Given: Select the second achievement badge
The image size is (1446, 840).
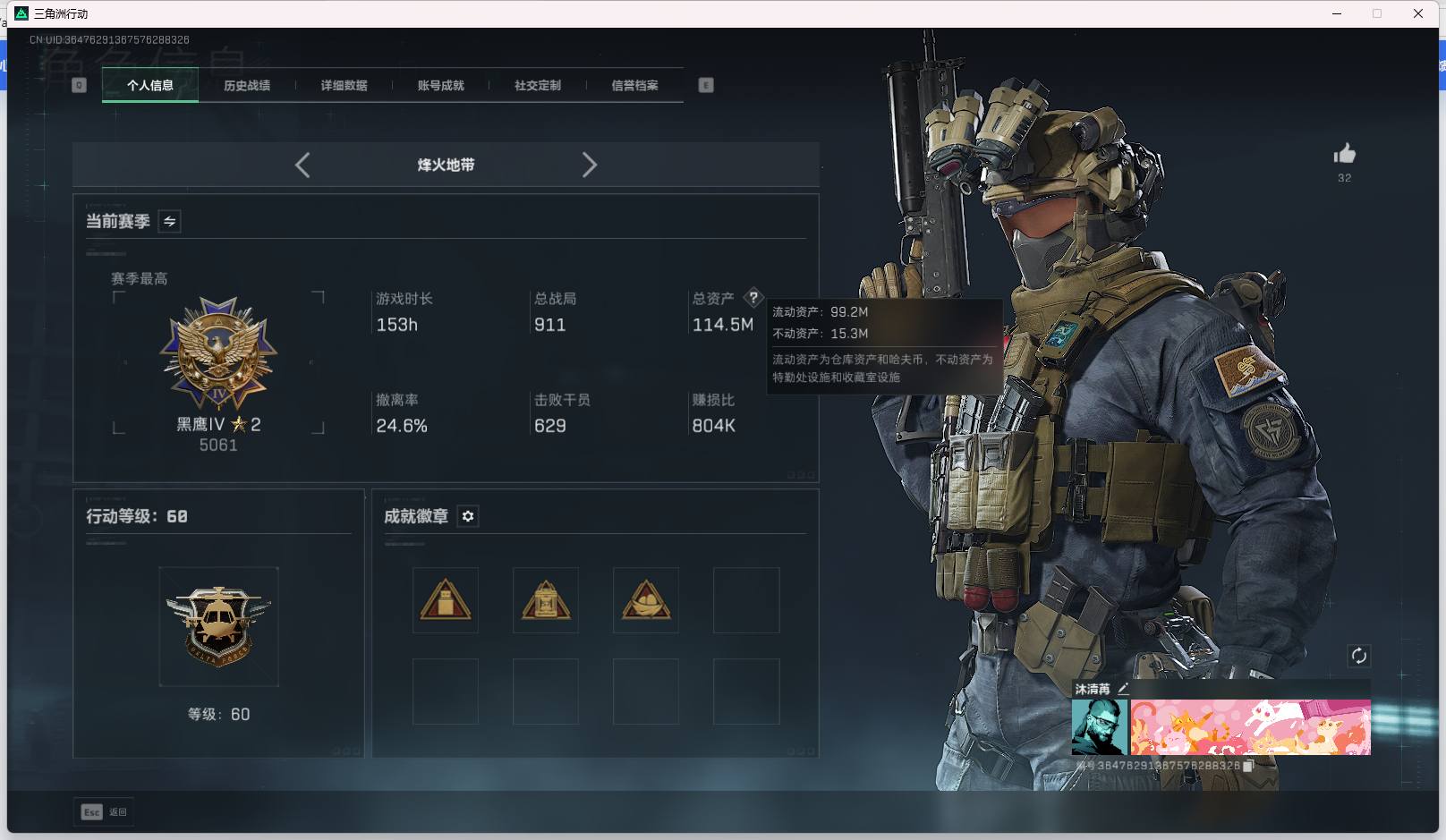Looking at the screenshot, I should tap(546, 600).
